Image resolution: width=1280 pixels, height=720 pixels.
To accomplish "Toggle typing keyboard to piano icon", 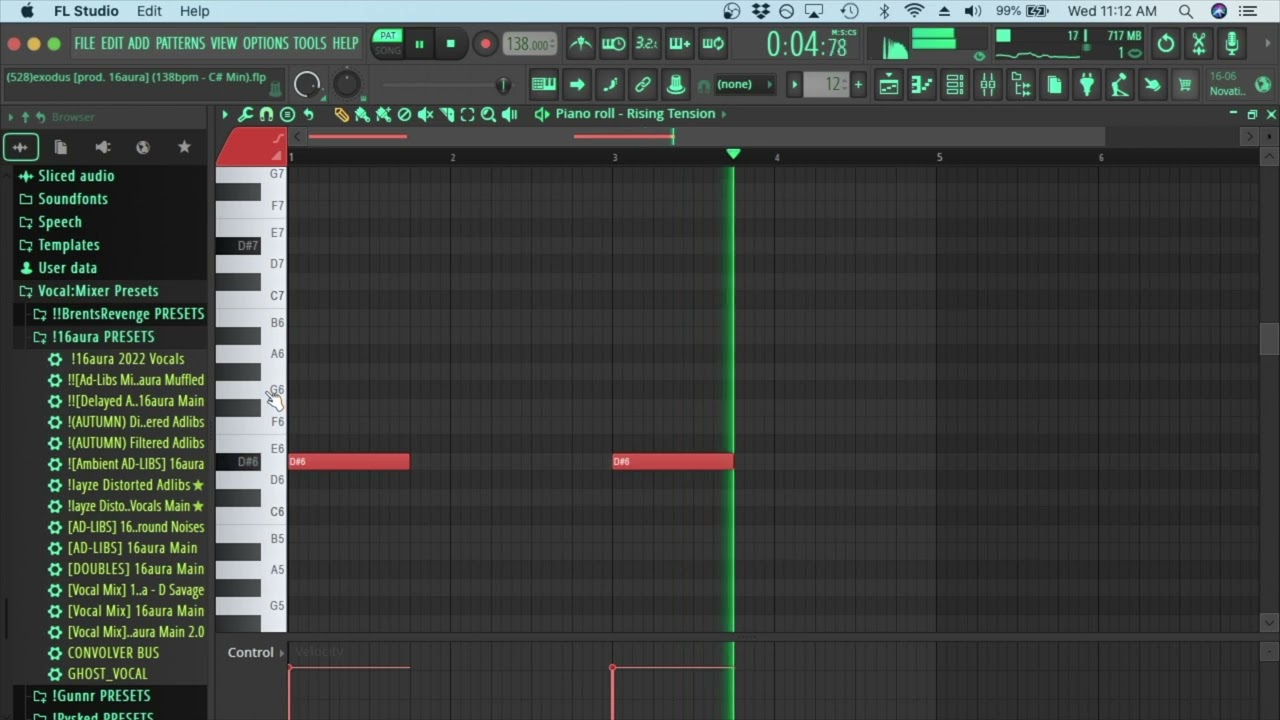I will coord(544,85).
